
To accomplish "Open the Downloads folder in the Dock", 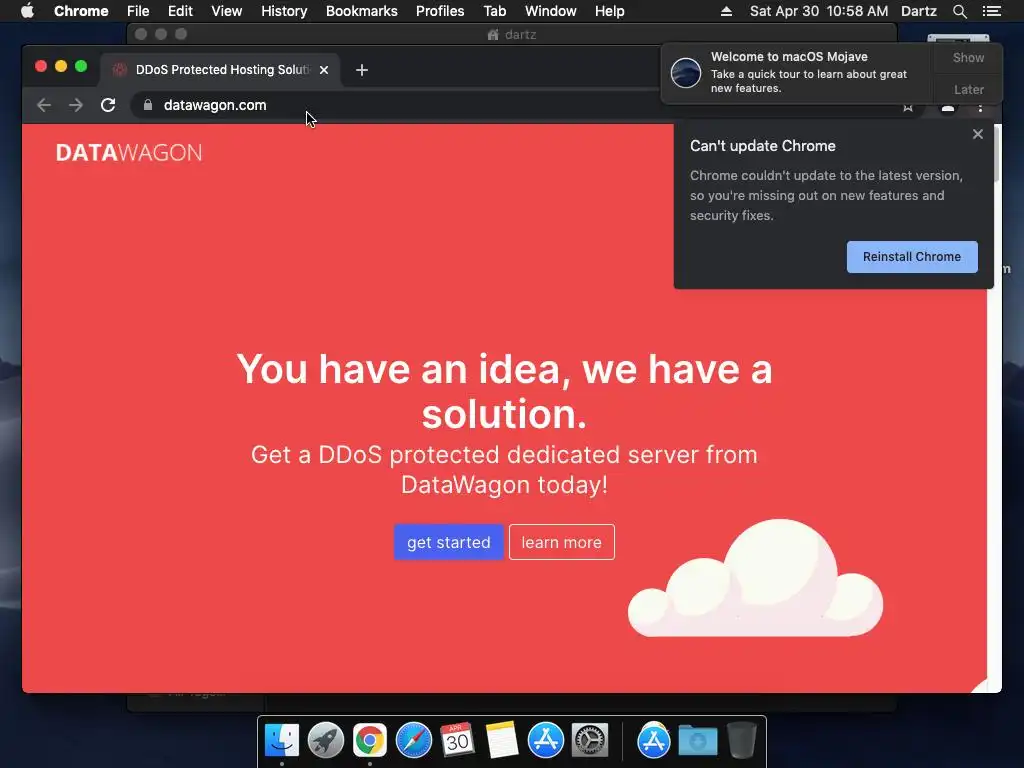I will [x=697, y=741].
